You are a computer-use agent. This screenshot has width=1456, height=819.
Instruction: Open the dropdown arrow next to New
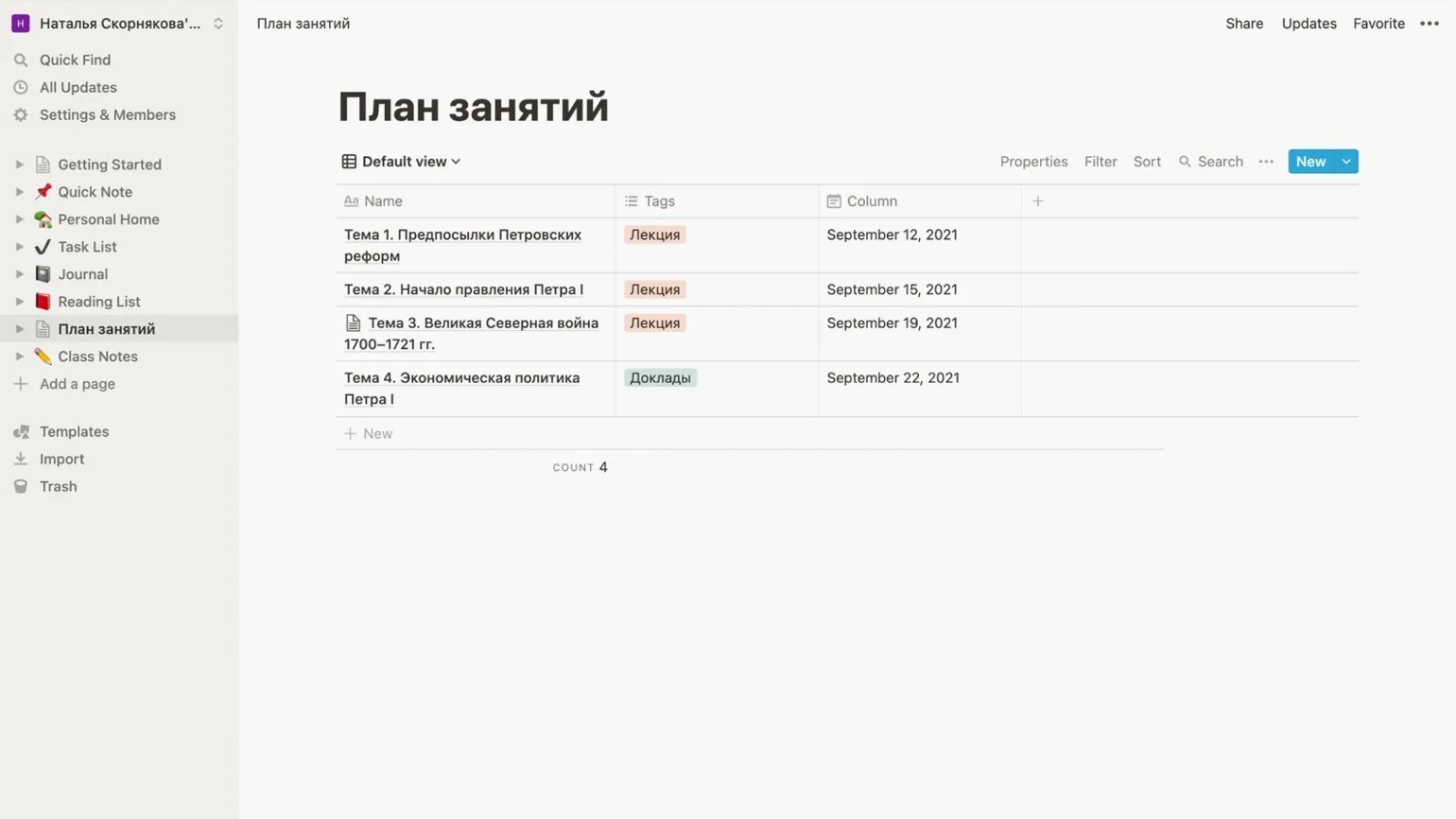click(x=1346, y=162)
